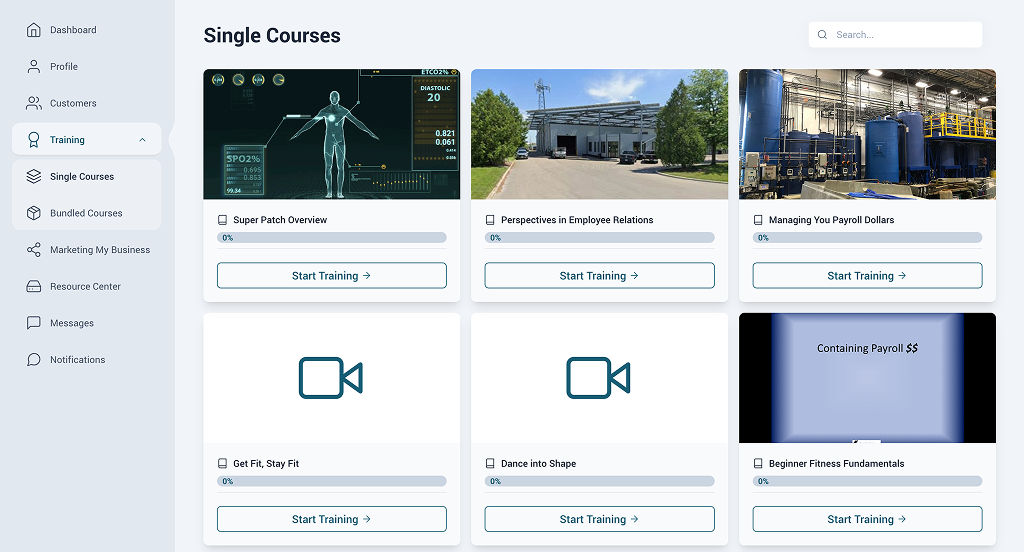Image resolution: width=1024 pixels, height=552 pixels.
Task: Collapse the Training menu chevron
Action: coord(142,140)
